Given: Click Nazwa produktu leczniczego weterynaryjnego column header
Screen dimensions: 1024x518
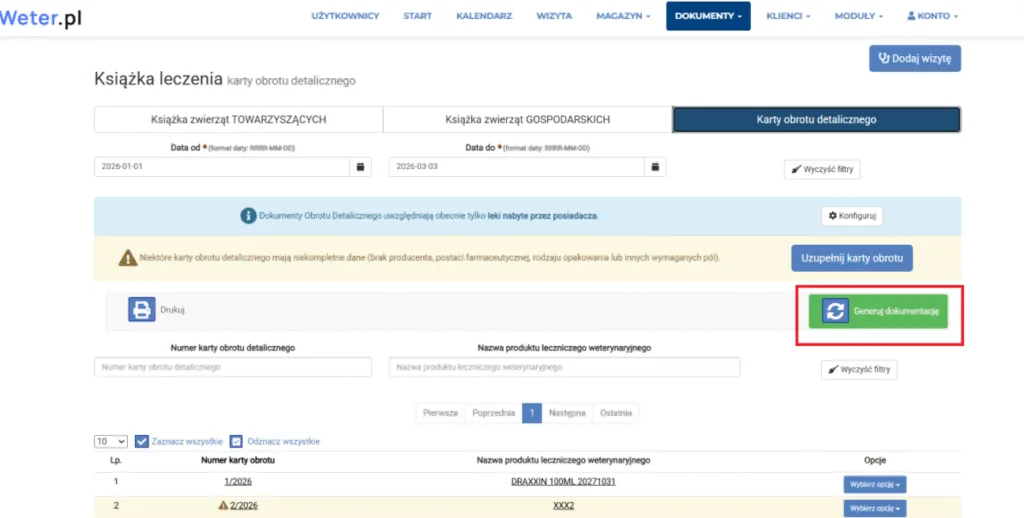Looking at the screenshot, I should (x=563, y=460).
